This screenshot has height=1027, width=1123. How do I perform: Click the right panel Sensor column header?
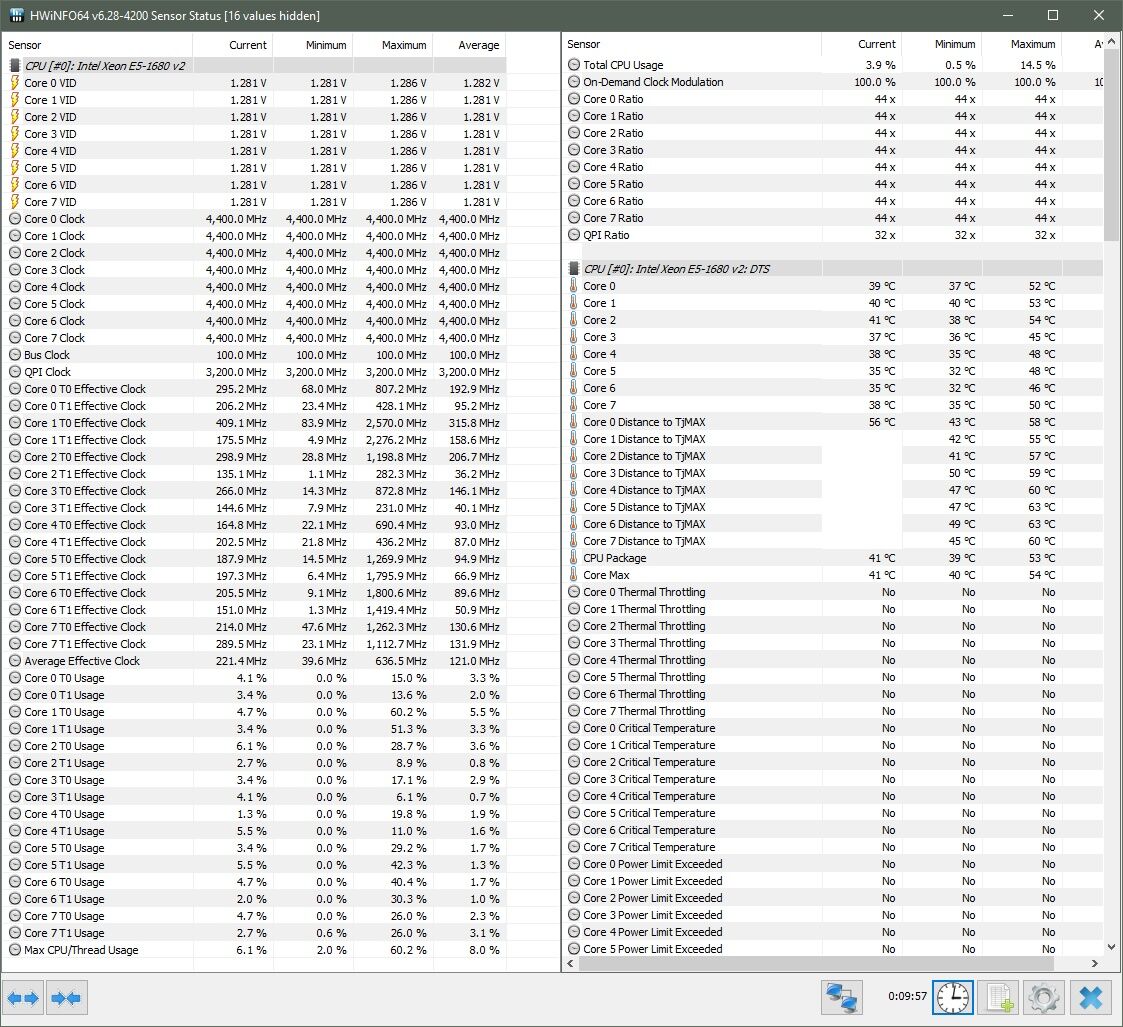tap(692, 44)
